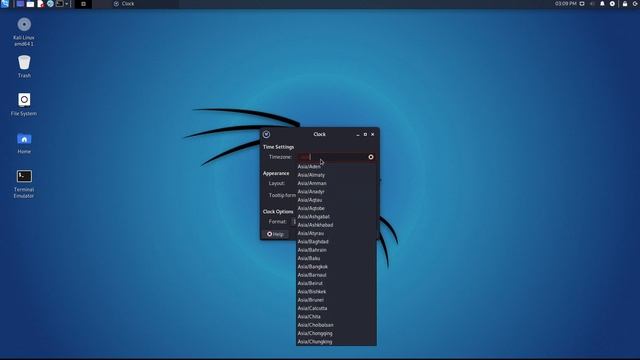Select Asia/Chita from the timezone list
This screenshot has width=640, height=360.
click(336, 317)
